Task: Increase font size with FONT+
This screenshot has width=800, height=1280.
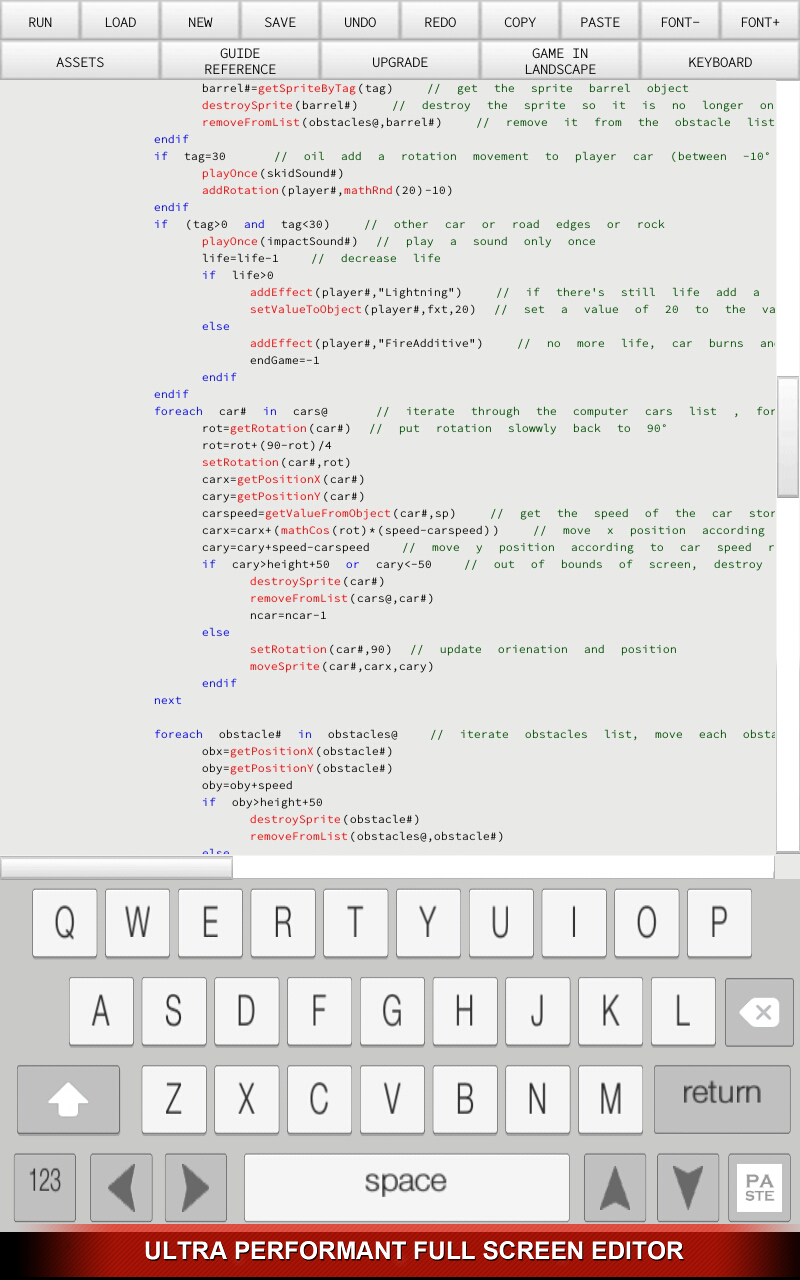Action: [x=760, y=20]
